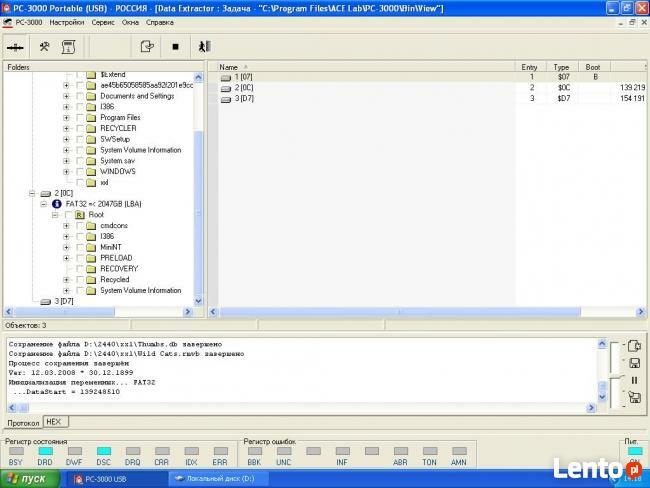Click the save log diskette icon

[633, 362]
